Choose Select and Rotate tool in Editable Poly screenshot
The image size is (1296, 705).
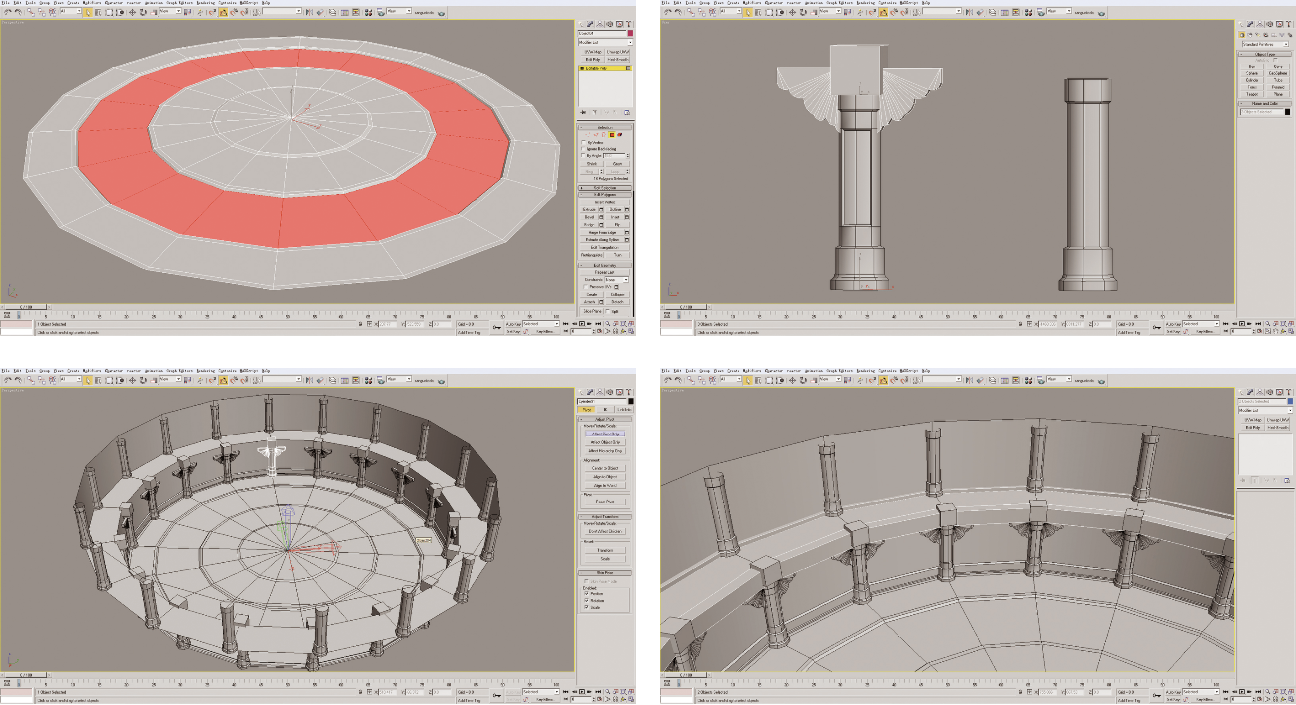(x=143, y=12)
